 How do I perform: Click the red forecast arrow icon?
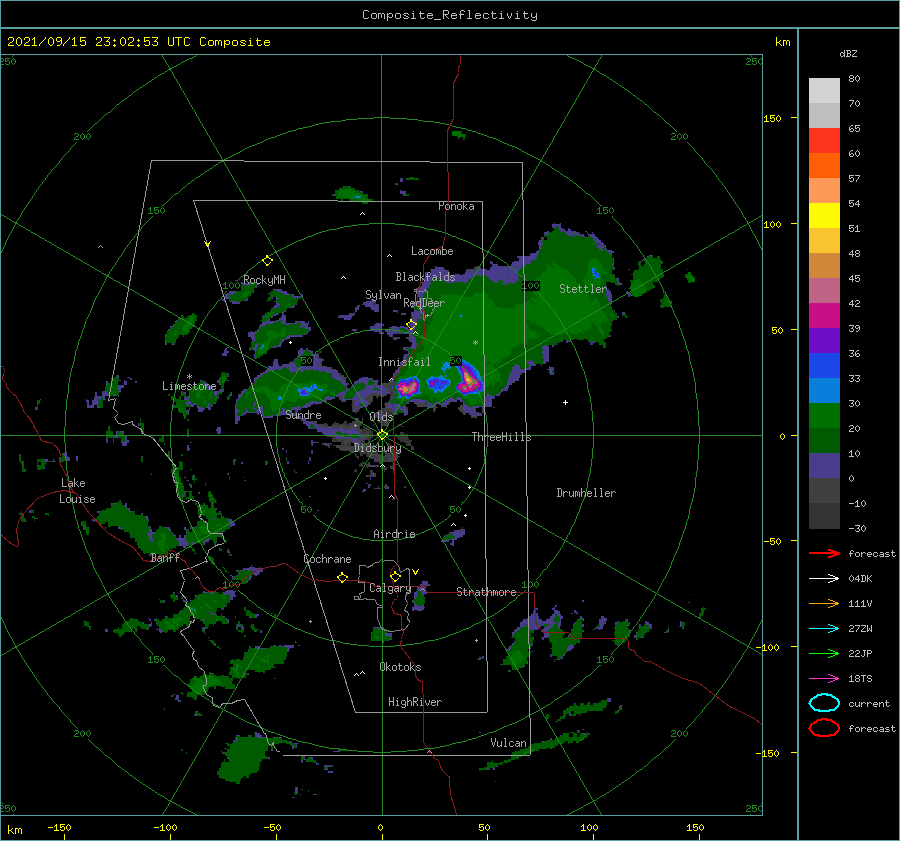(824, 553)
